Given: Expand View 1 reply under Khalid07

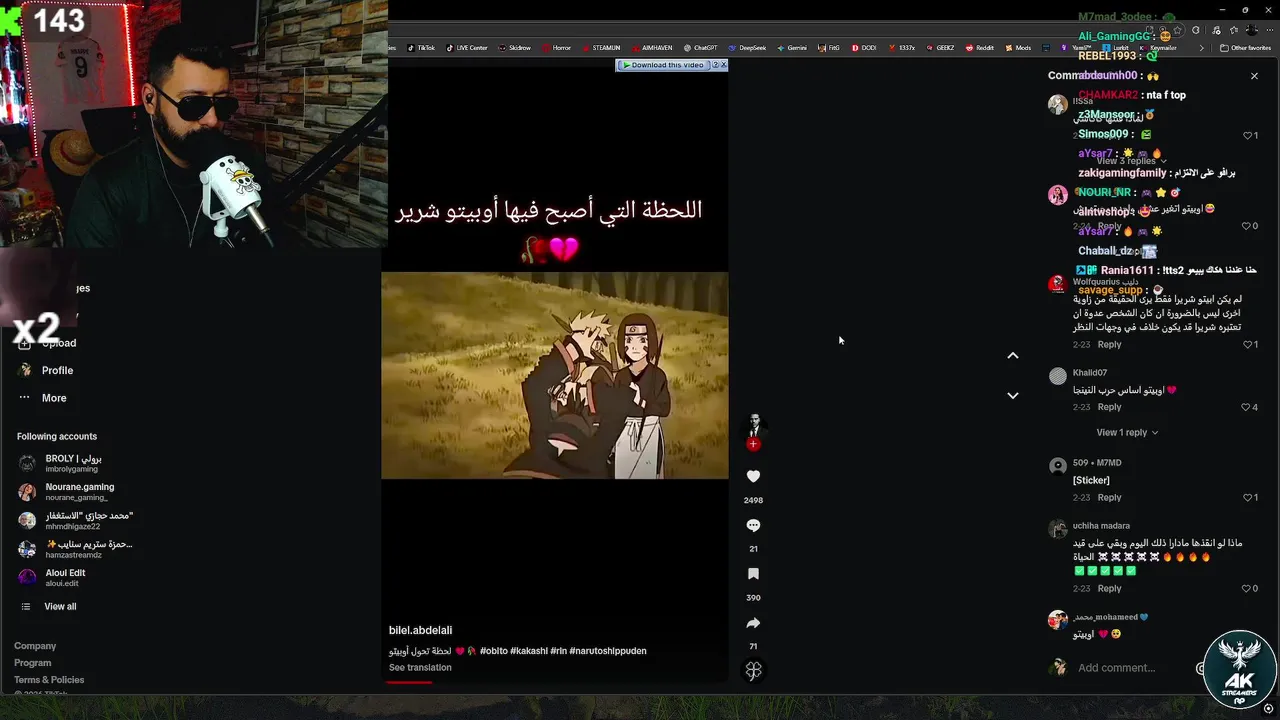Looking at the screenshot, I should [1127, 433].
